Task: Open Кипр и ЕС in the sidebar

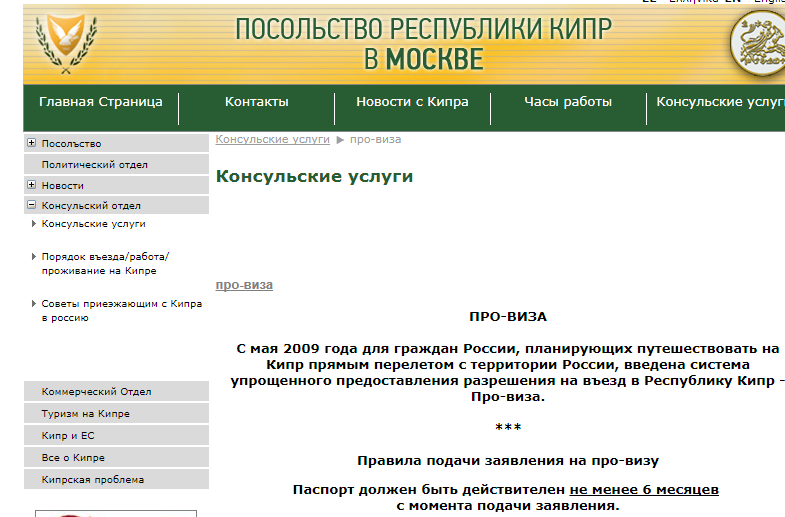Action: click(x=116, y=435)
